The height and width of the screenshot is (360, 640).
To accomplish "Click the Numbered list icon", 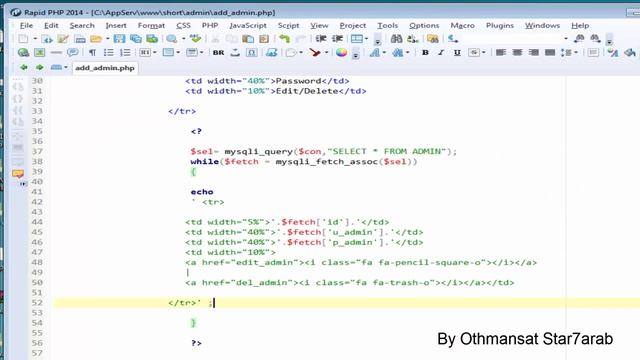I will pos(125,52).
